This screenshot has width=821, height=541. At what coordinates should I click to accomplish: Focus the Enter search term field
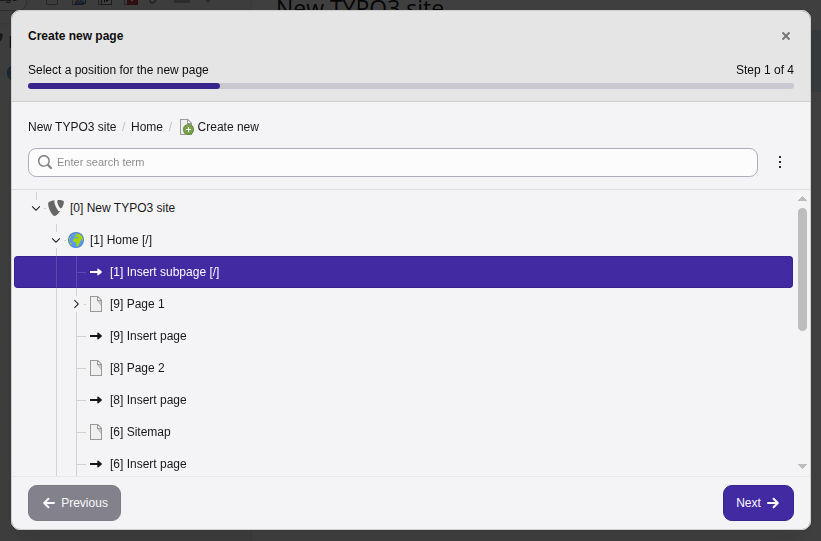point(393,162)
